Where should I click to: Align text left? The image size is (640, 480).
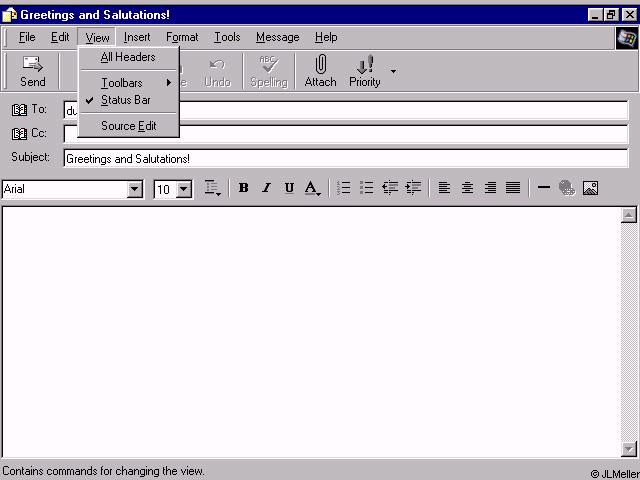(444, 188)
